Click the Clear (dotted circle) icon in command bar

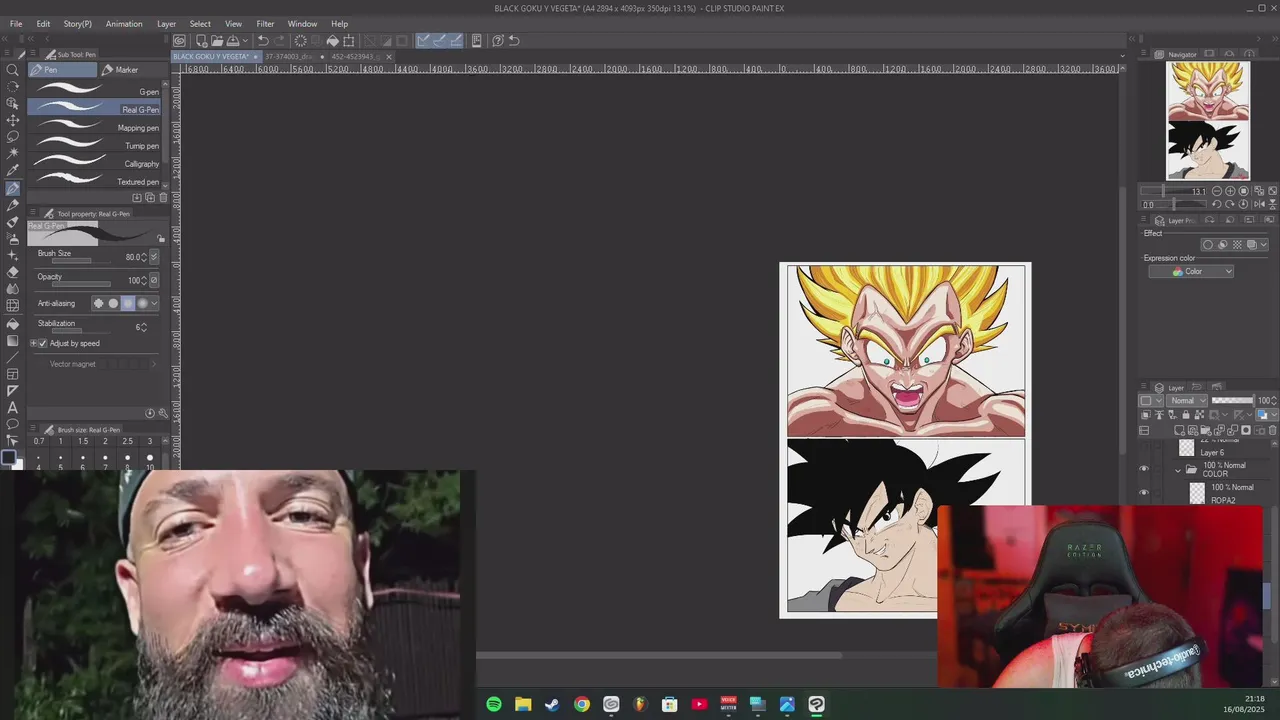[300, 41]
